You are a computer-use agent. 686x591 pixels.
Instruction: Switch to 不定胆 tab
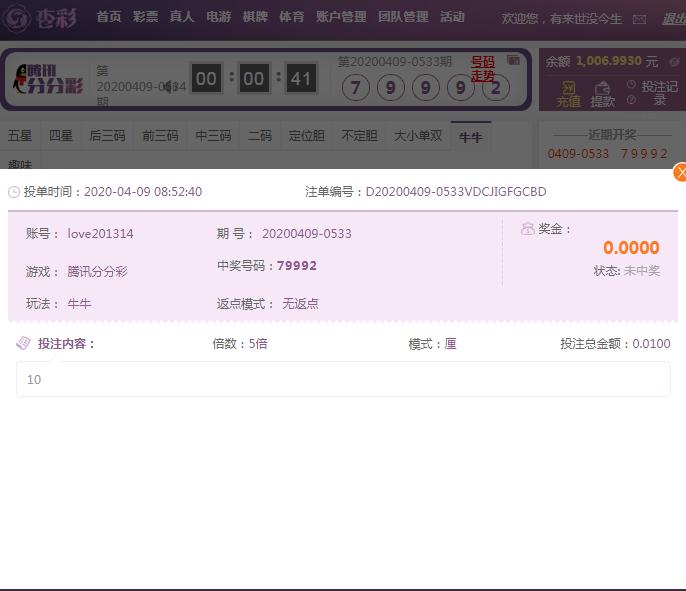tap(360, 136)
